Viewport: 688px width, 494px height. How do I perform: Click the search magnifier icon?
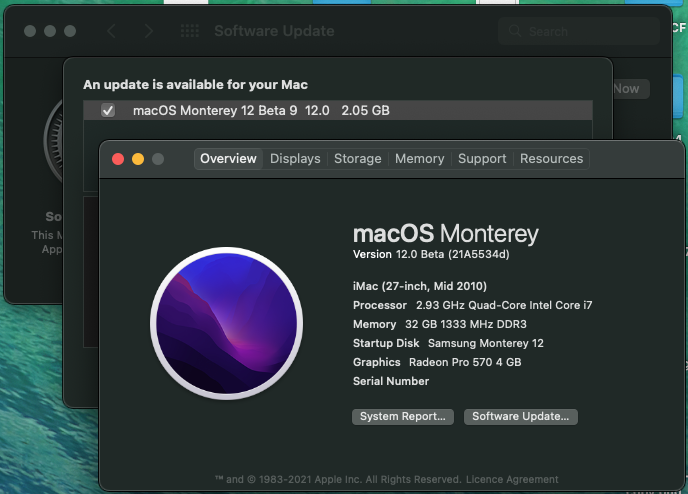515,31
